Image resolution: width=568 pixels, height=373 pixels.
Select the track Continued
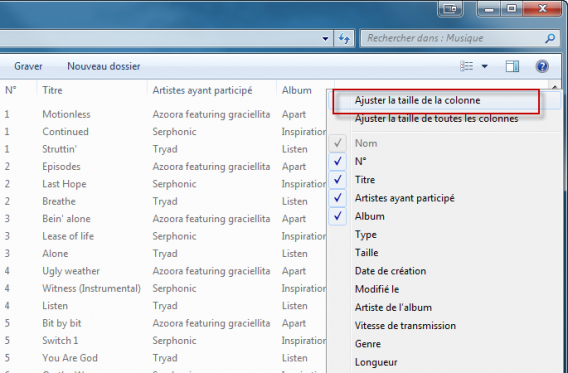65,132
